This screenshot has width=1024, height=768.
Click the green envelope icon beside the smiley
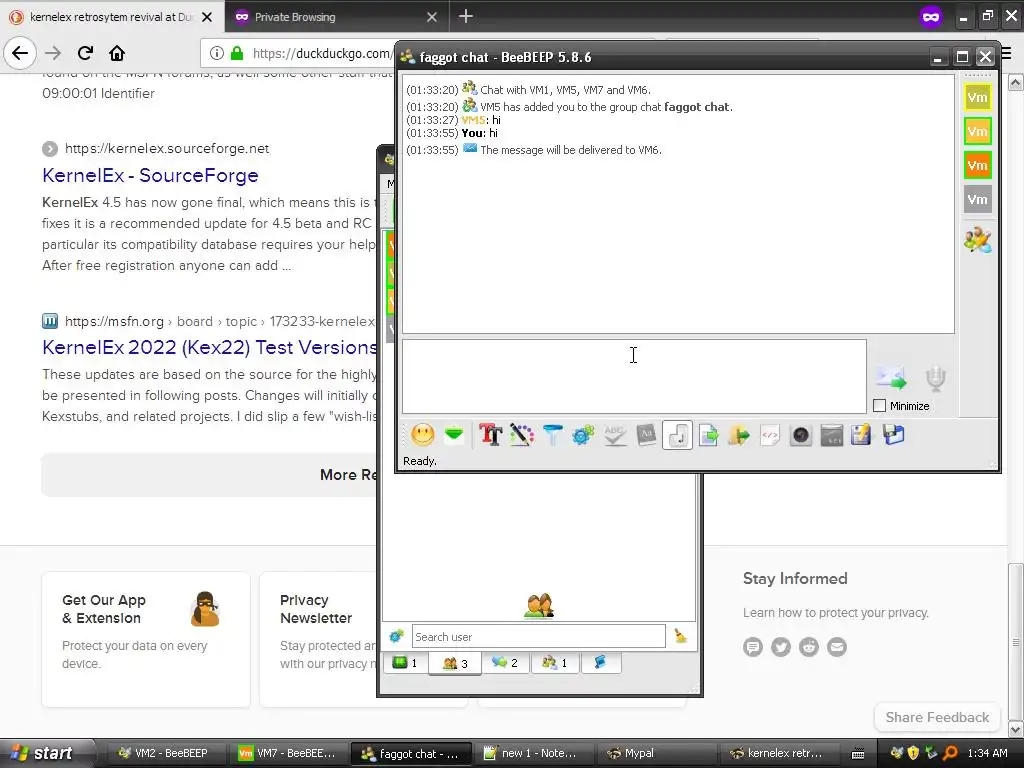point(454,434)
